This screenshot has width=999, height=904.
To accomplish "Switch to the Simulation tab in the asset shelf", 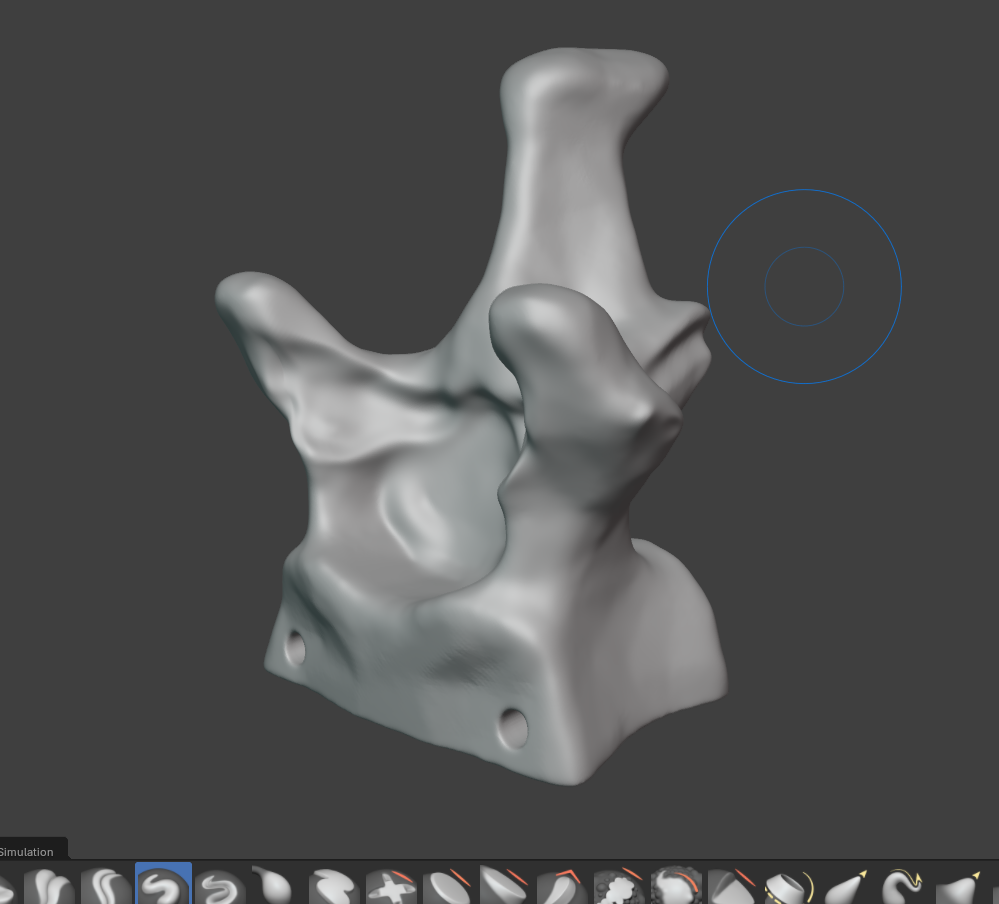I will 27,852.
